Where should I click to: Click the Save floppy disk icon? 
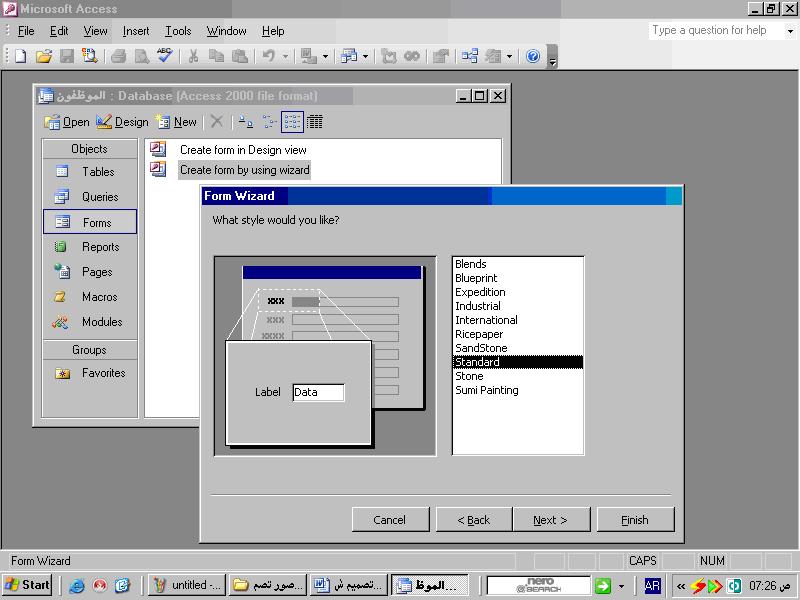click(67, 56)
